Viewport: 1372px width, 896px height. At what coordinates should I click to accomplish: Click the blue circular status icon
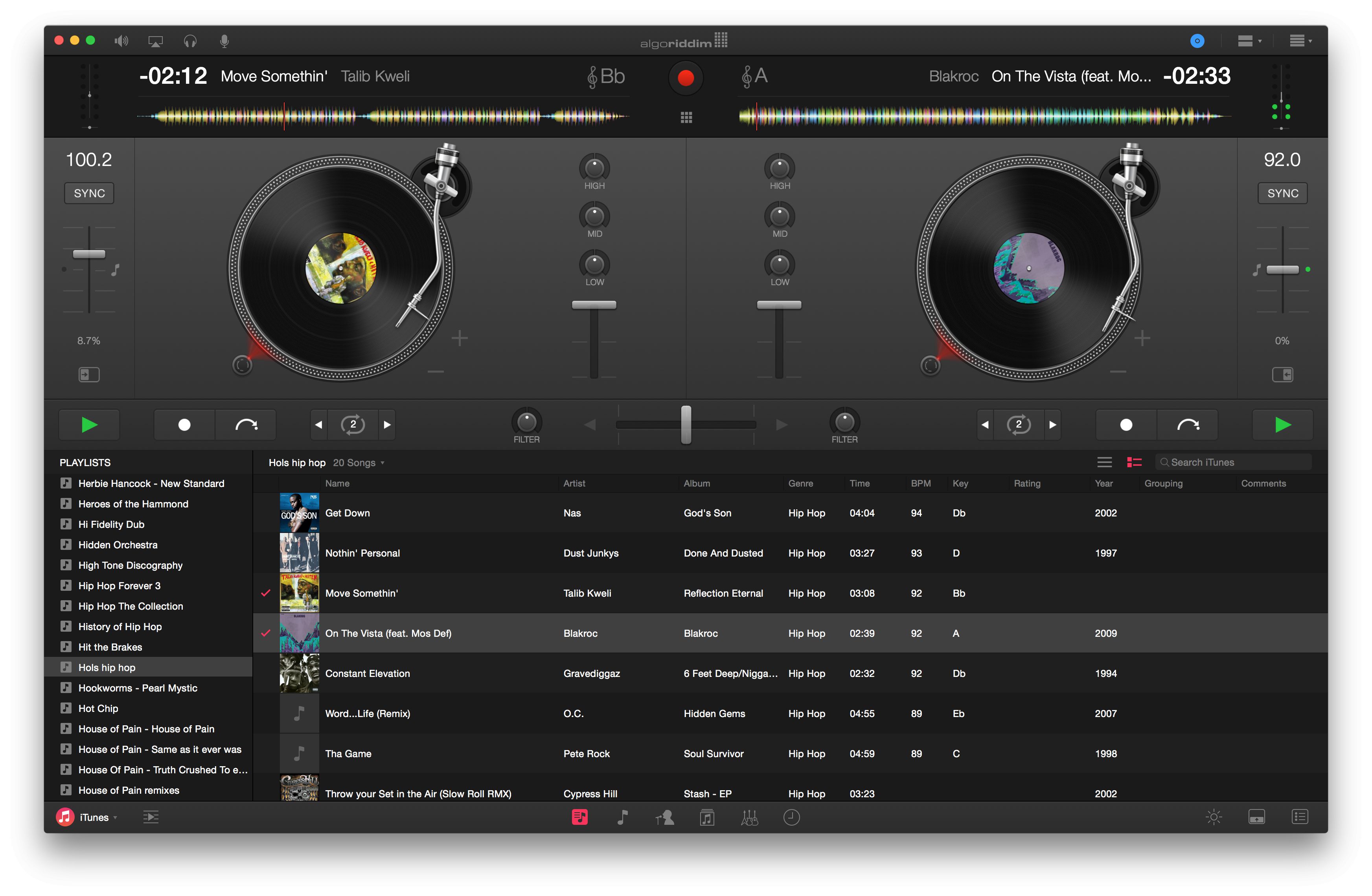pyautogui.click(x=1197, y=41)
